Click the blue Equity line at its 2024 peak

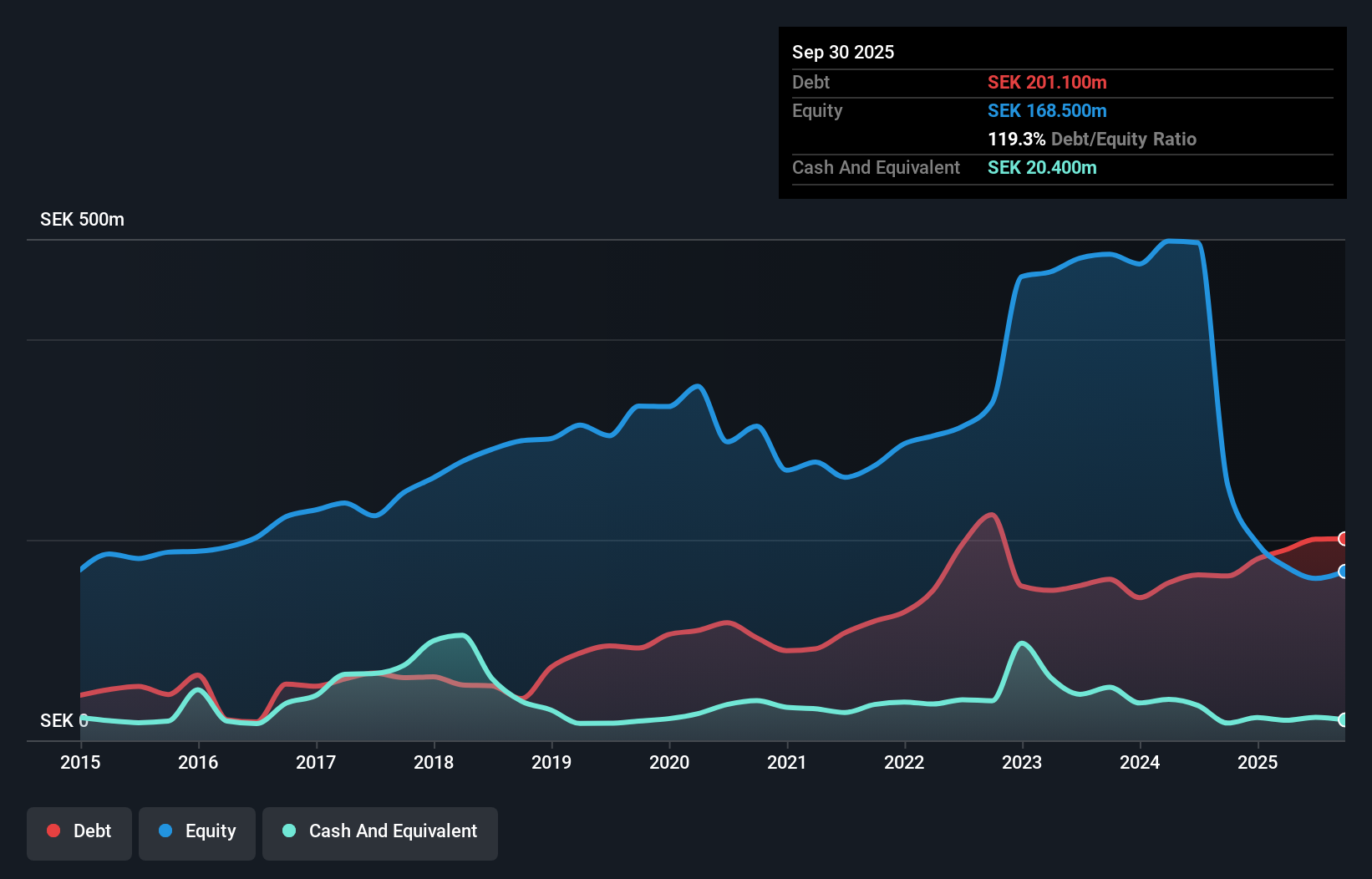point(1178,241)
